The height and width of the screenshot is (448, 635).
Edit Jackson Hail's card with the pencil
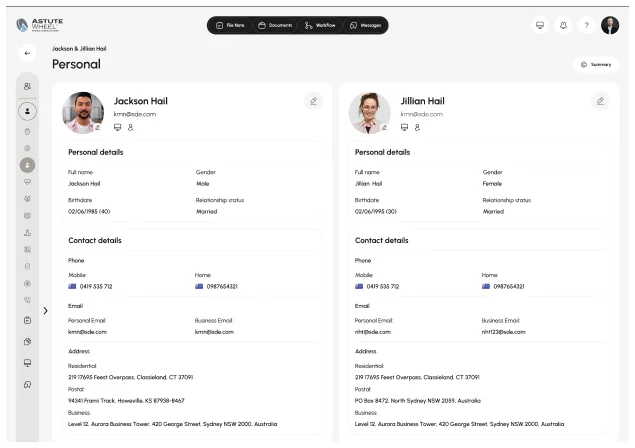coord(313,101)
